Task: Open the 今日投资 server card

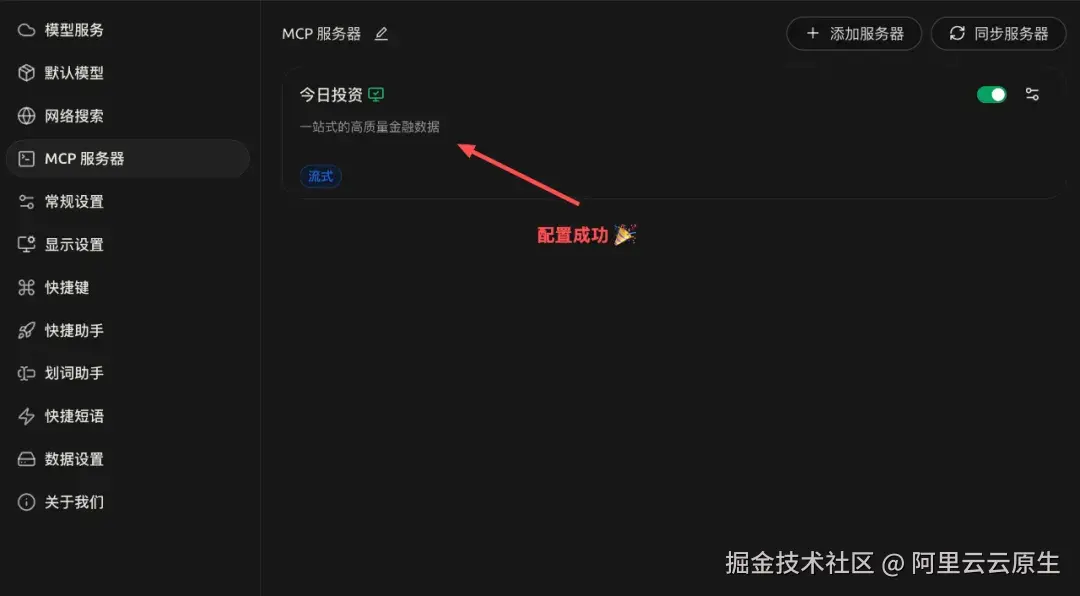Action: (674, 133)
